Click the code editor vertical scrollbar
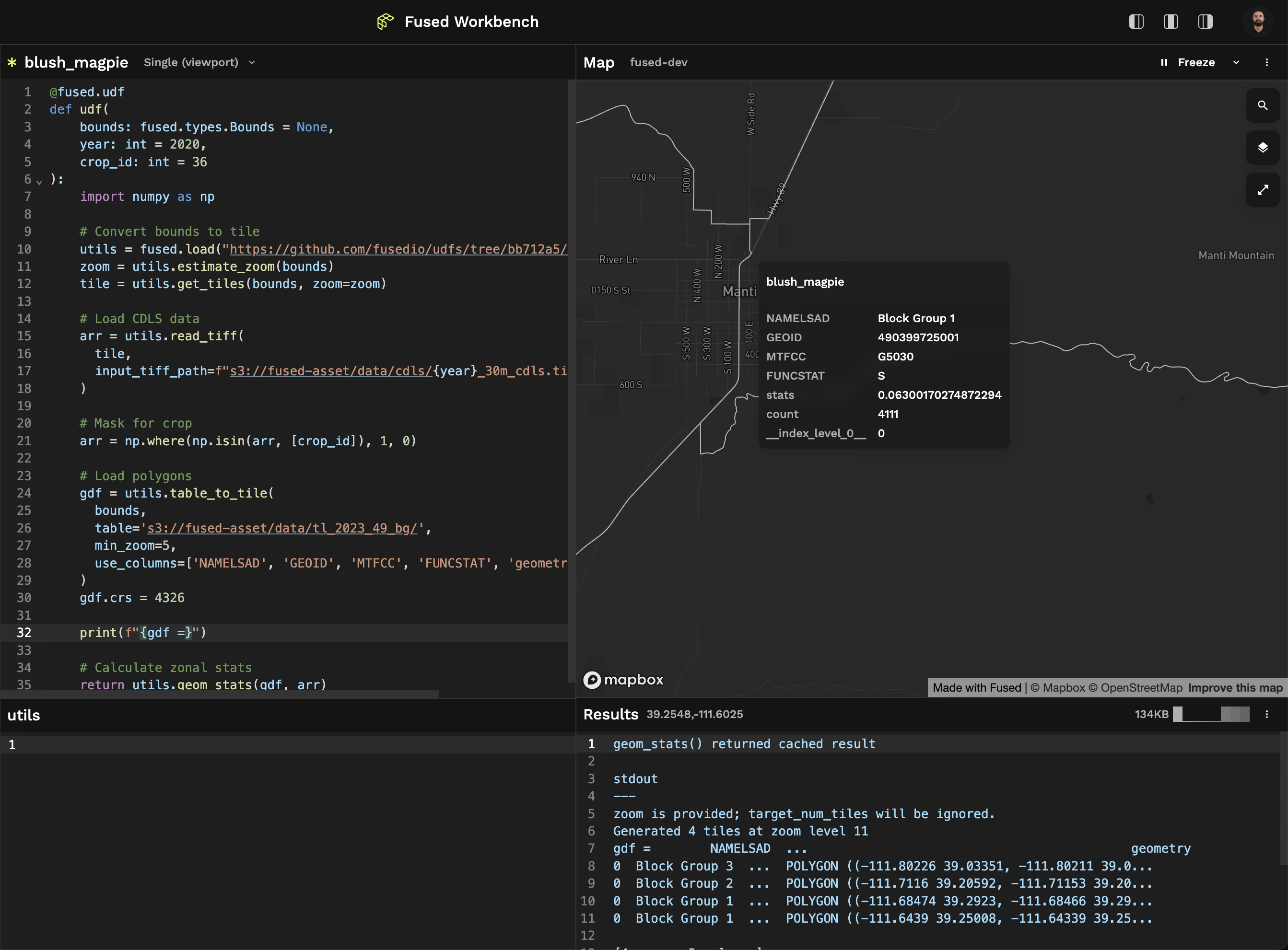 coord(571,380)
